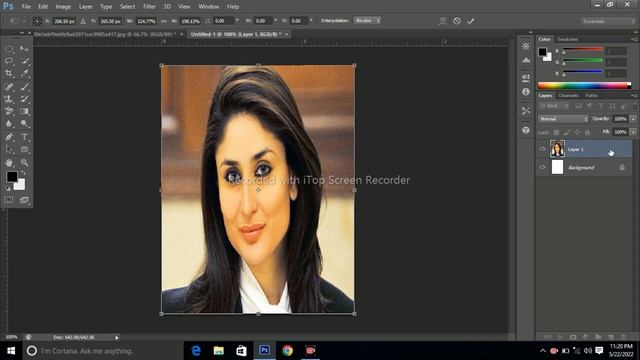Open the Interpolation dropdown
Screen dimensions: 640x360
click(367, 20)
